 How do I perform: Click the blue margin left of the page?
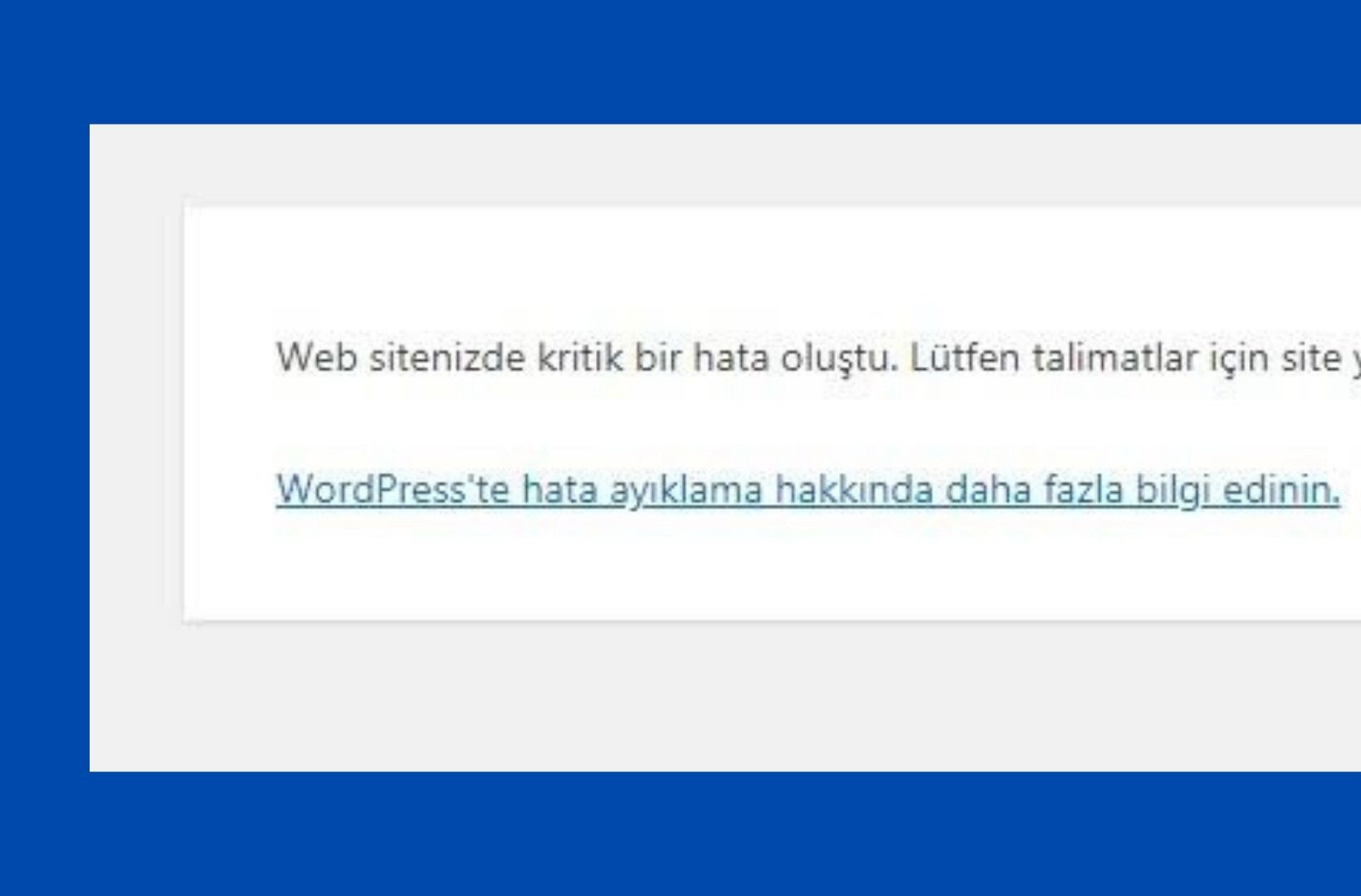44,448
